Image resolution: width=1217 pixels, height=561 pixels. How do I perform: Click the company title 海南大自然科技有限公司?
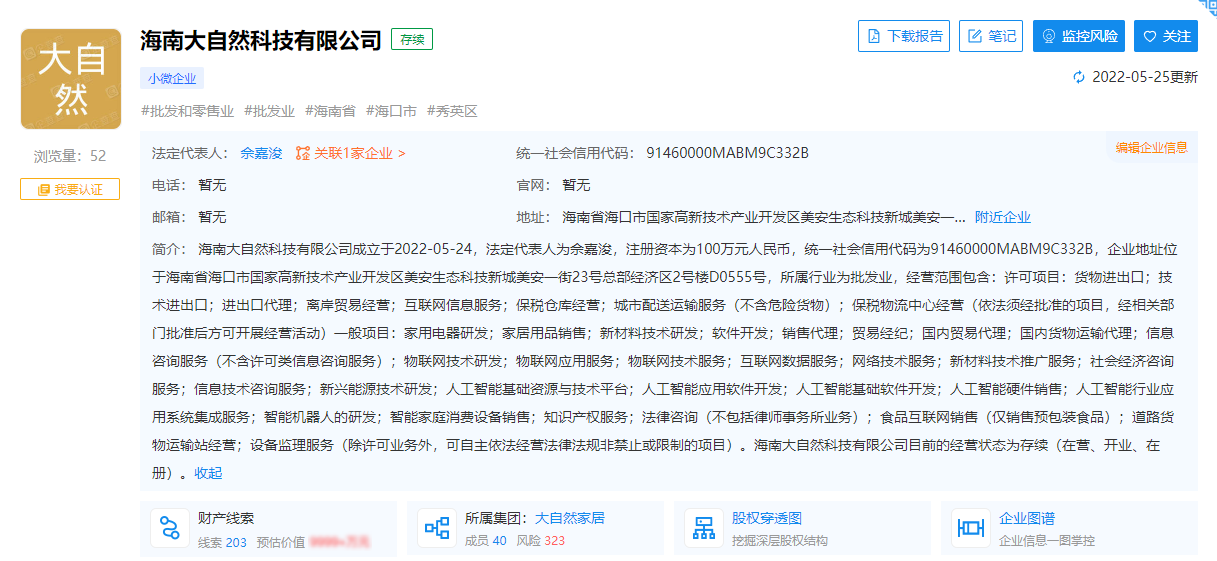click(x=261, y=40)
